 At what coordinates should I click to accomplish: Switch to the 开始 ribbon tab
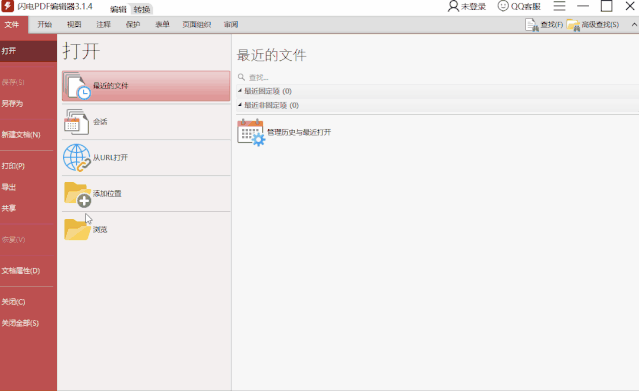click(x=44, y=24)
